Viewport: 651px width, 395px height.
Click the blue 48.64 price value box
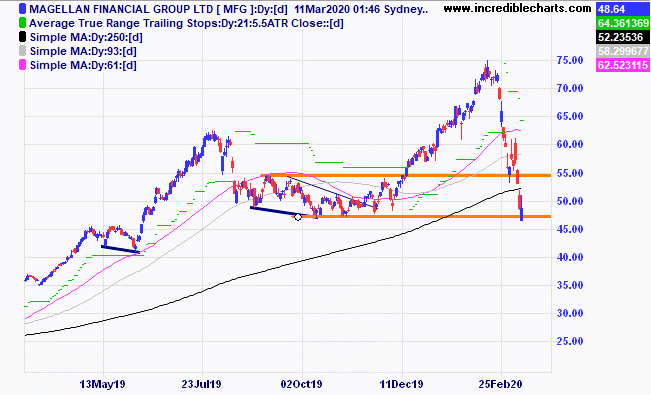click(622, 9)
